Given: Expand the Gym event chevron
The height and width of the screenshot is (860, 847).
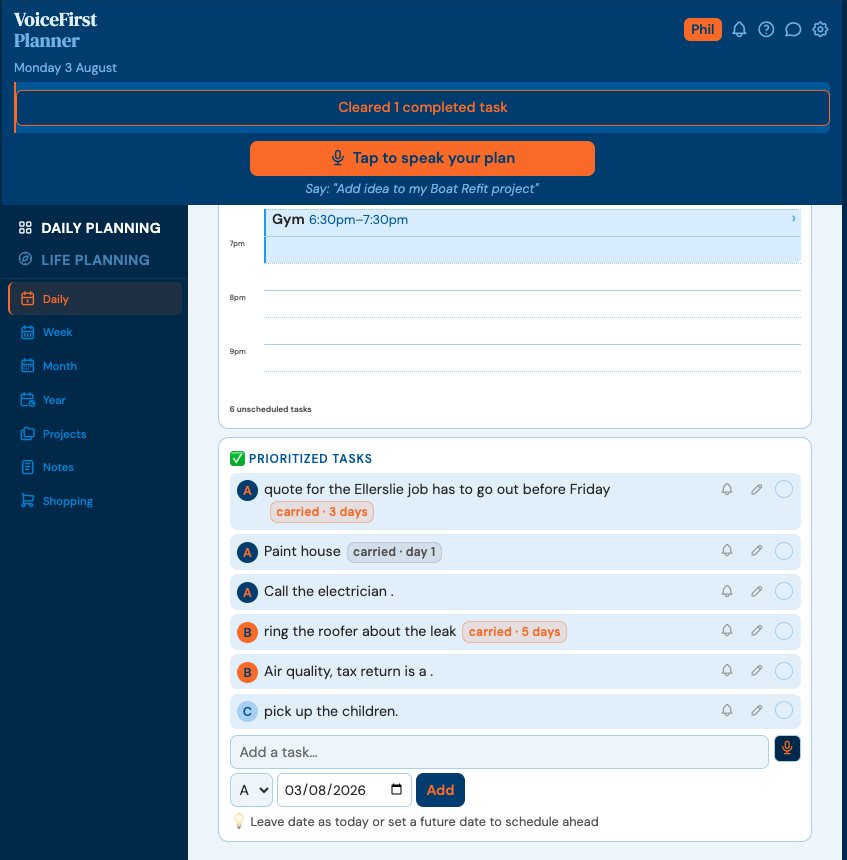Looking at the screenshot, I should pos(793,219).
